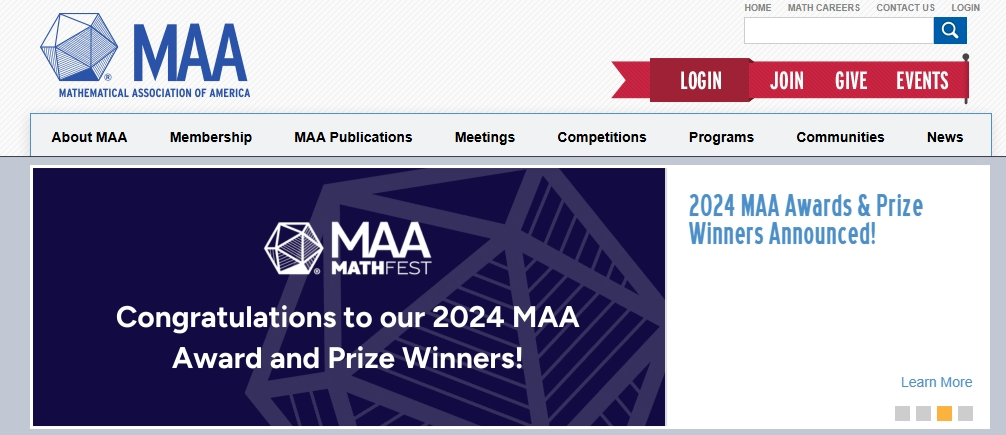
Task: Expand the MAA Publications menu
Action: 353,137
